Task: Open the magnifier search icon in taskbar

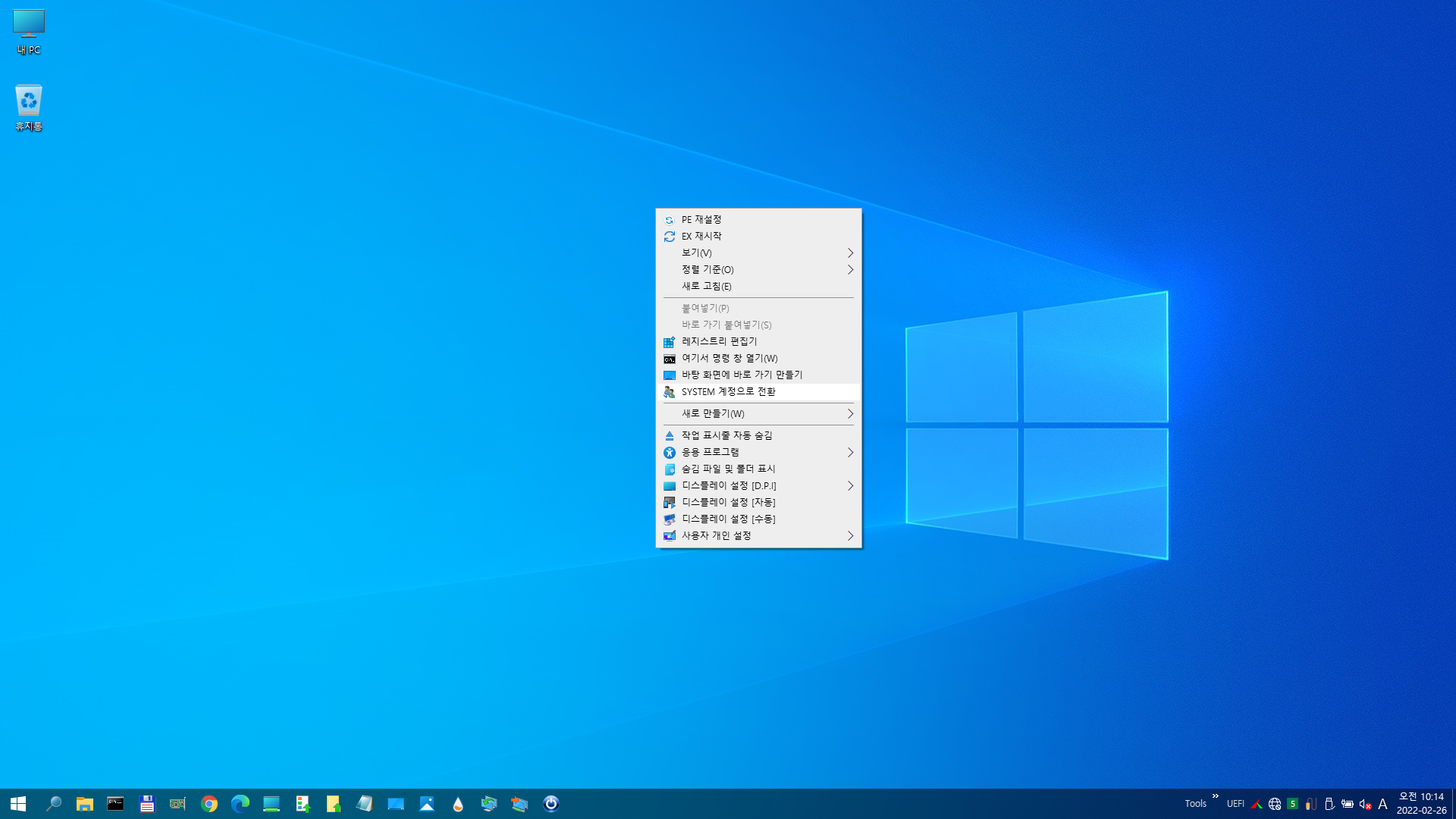Action: click(x=53, y=804)
